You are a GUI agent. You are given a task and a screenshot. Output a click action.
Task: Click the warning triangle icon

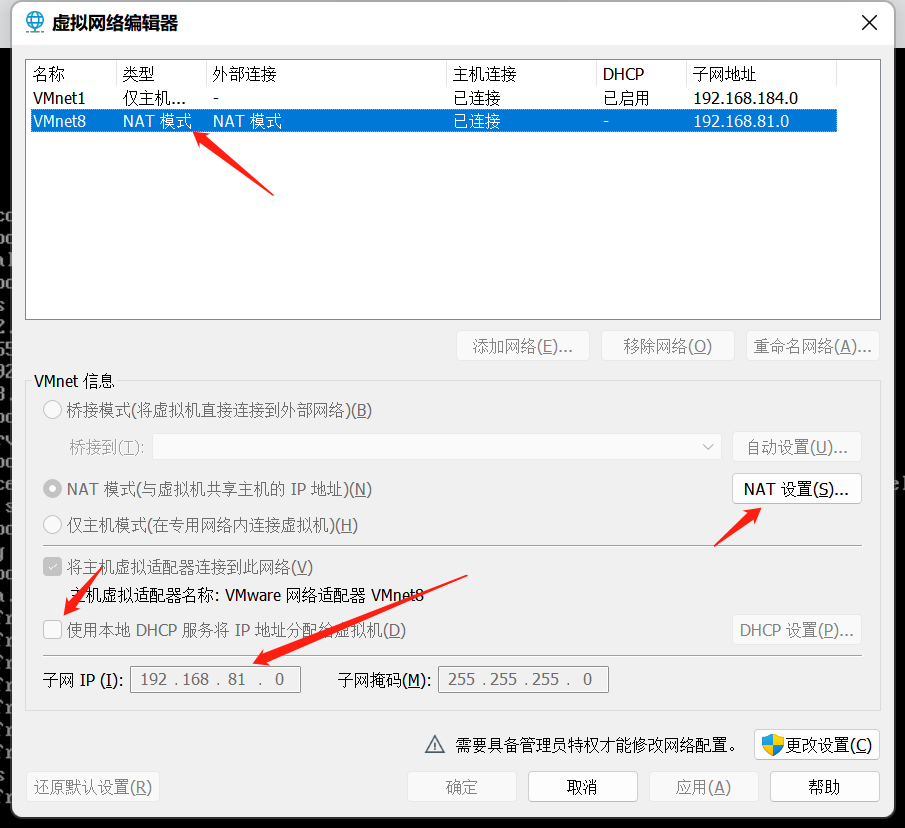(x=435, y=745)
